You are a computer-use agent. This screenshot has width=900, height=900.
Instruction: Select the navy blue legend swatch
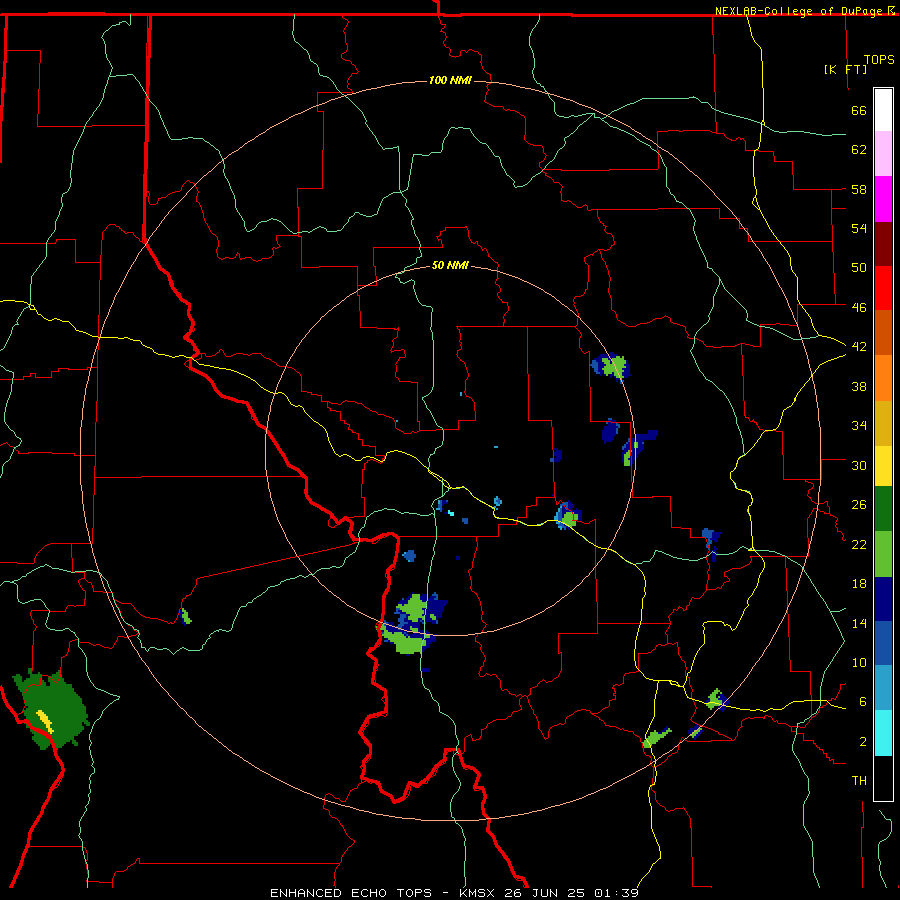883,599
